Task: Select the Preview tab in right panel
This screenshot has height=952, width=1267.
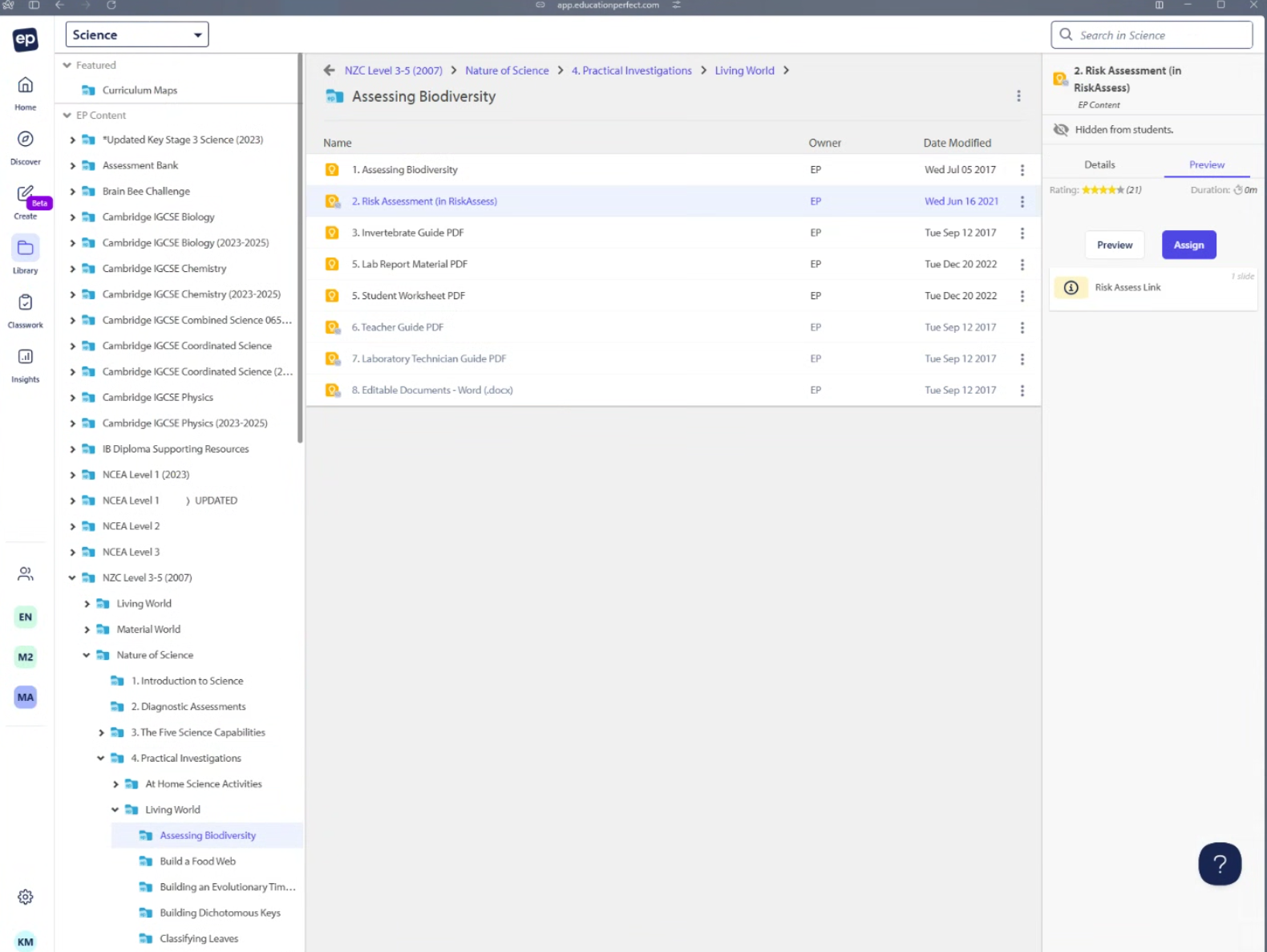Action: [1206, 164]
